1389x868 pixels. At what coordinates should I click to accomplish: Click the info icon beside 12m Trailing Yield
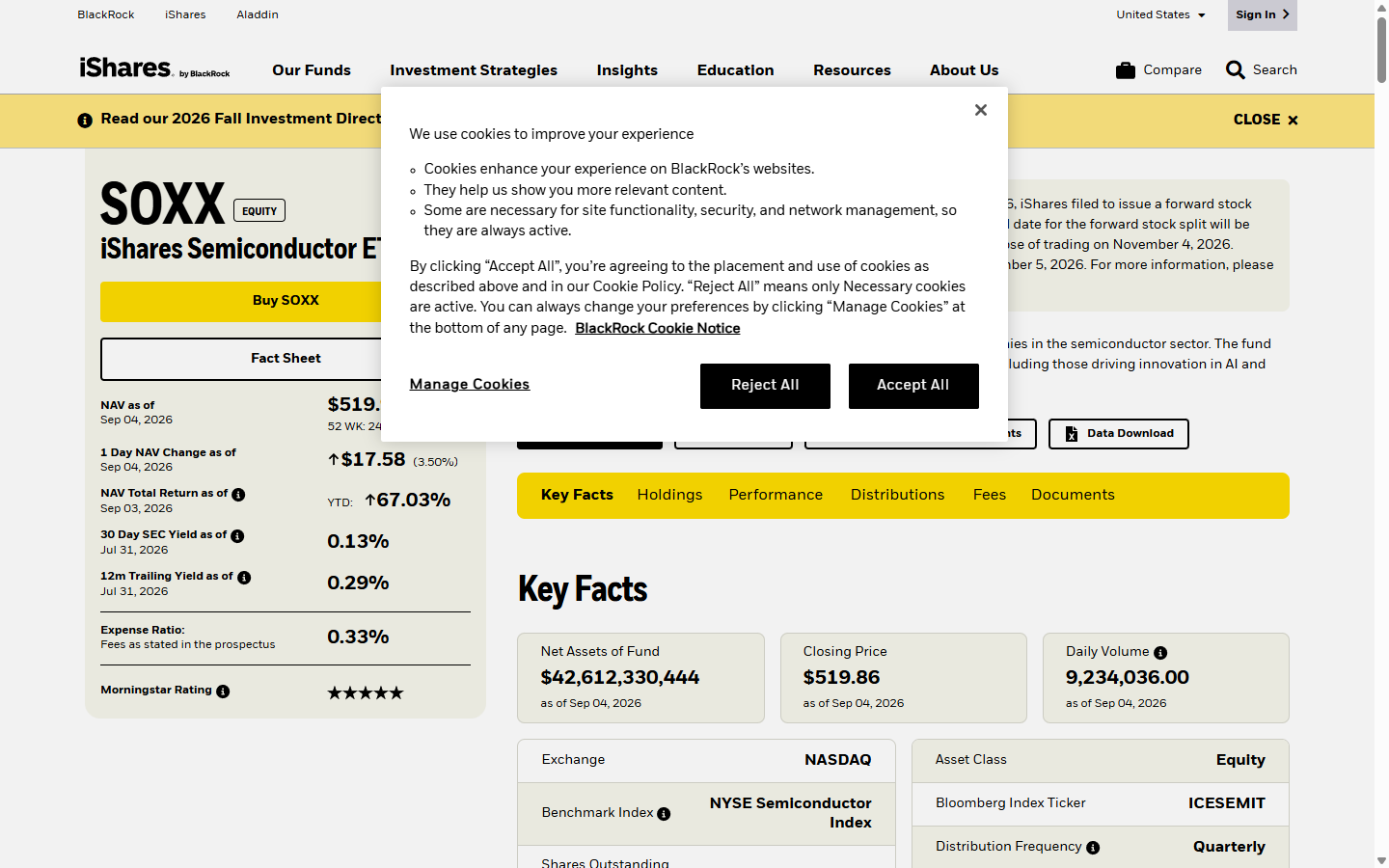tap(244, 578)
